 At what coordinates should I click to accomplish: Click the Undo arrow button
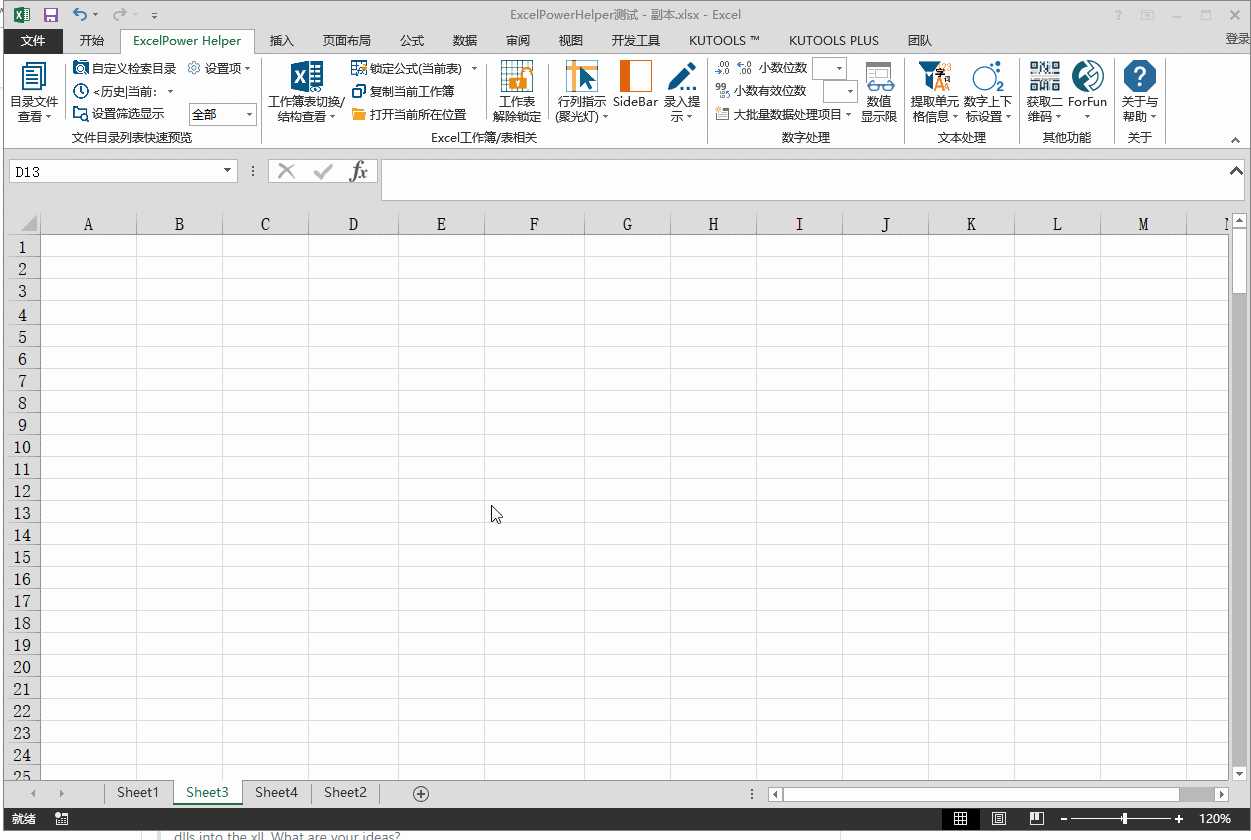tap(80, 15)
